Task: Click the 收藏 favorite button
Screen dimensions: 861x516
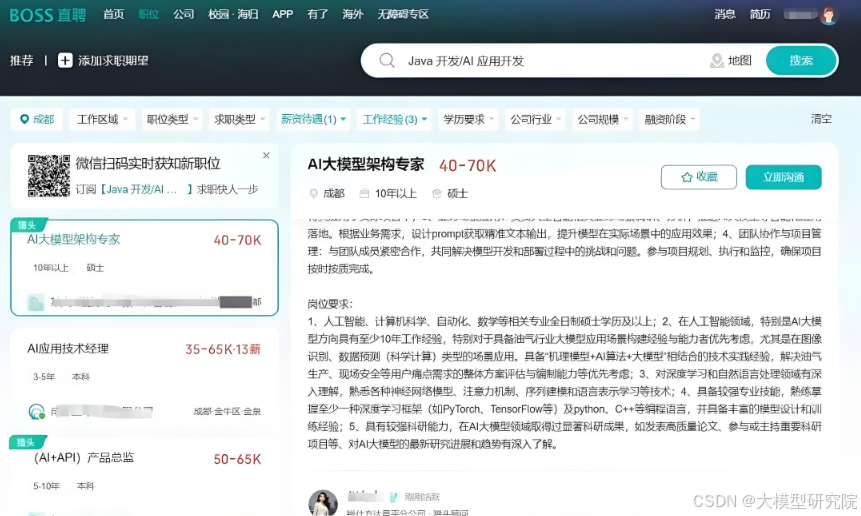Action: (698, 177)
